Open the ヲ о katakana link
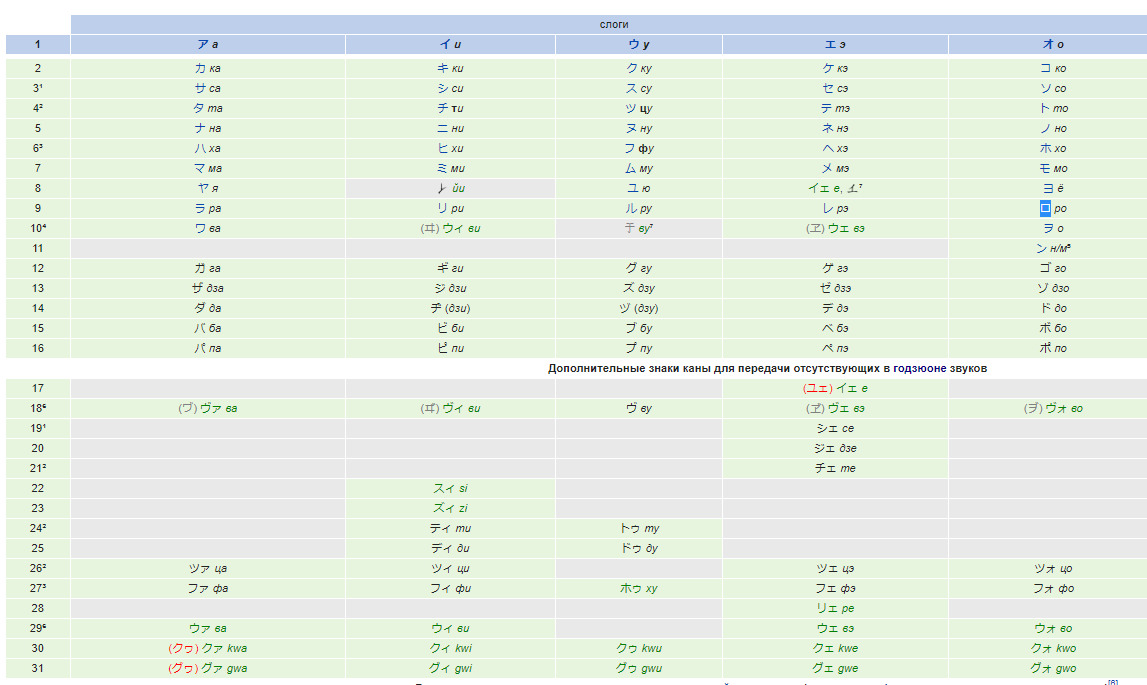 click(x=1046, y=228)
